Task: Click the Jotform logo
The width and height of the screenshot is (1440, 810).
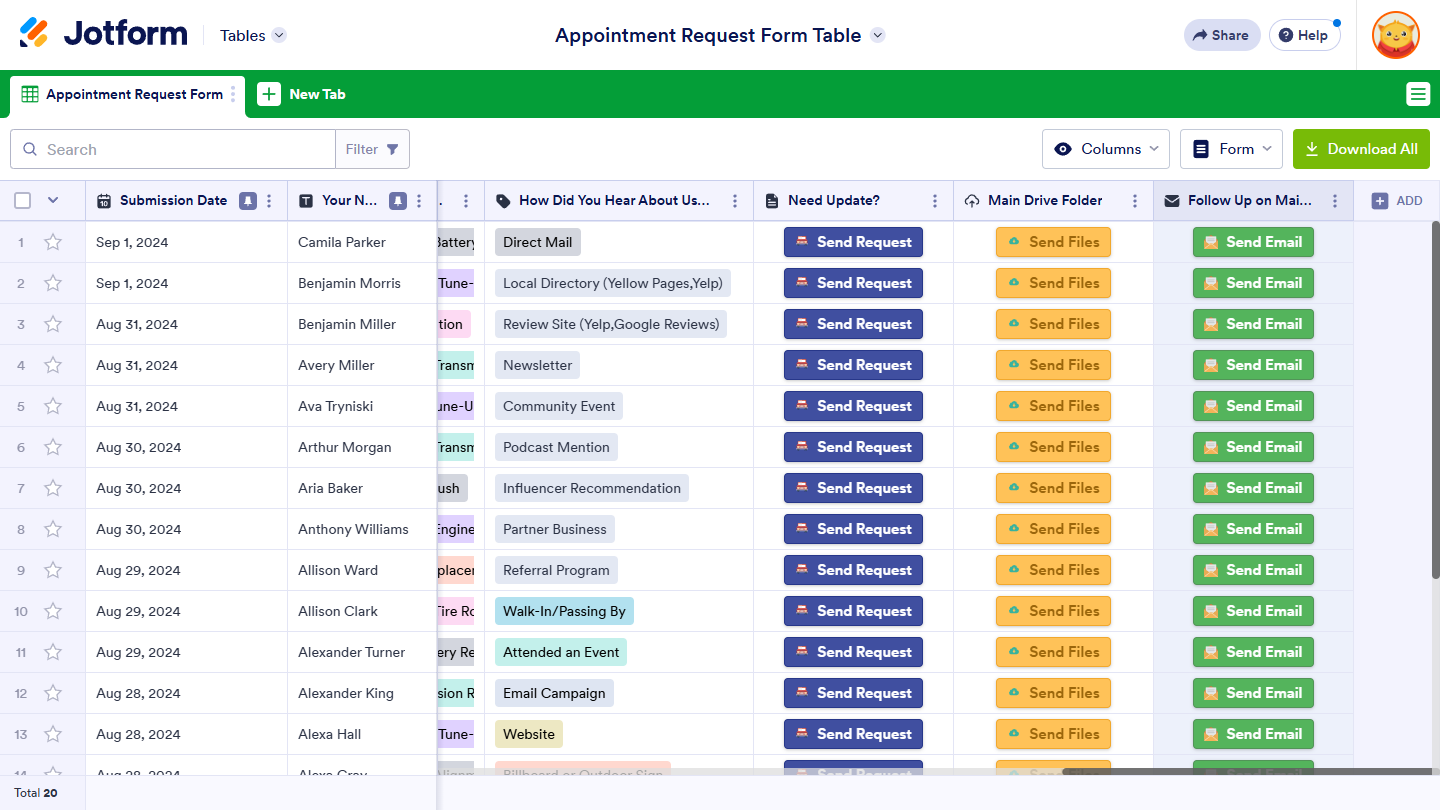Action: point(103,34)
